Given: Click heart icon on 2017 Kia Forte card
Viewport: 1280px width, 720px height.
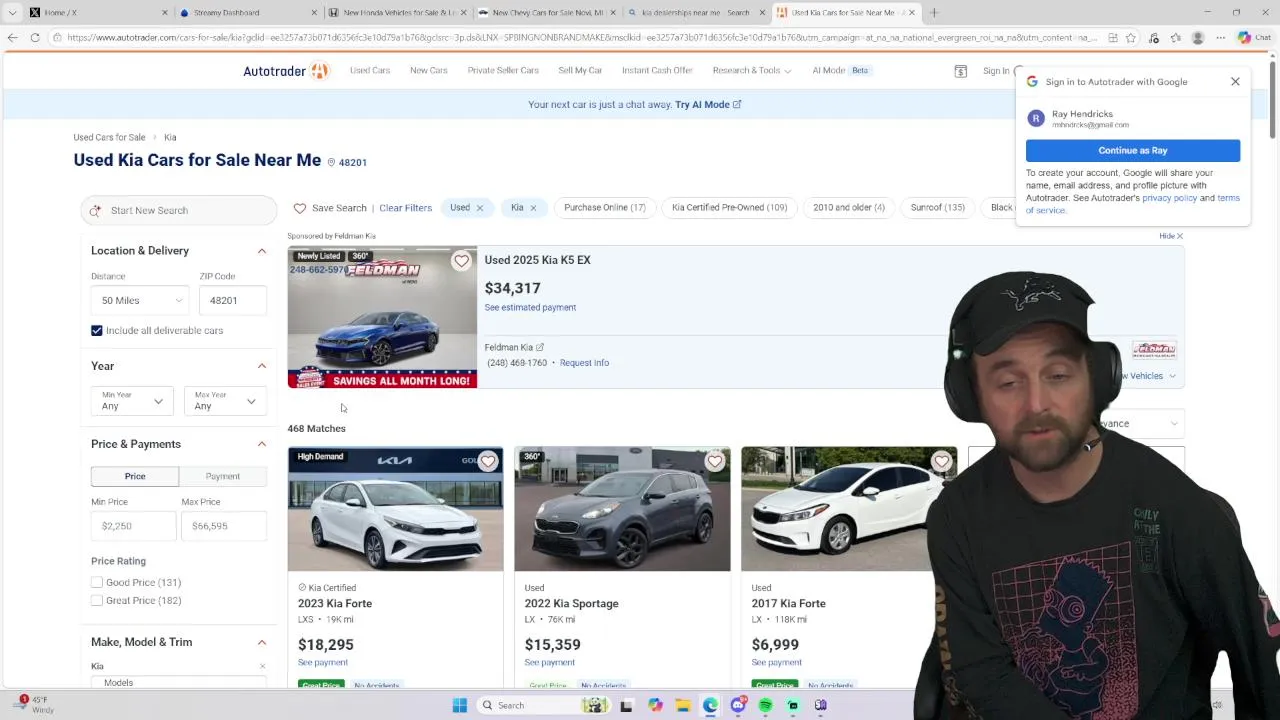Looking at the screenshot, I should click(x=942, y=461).
